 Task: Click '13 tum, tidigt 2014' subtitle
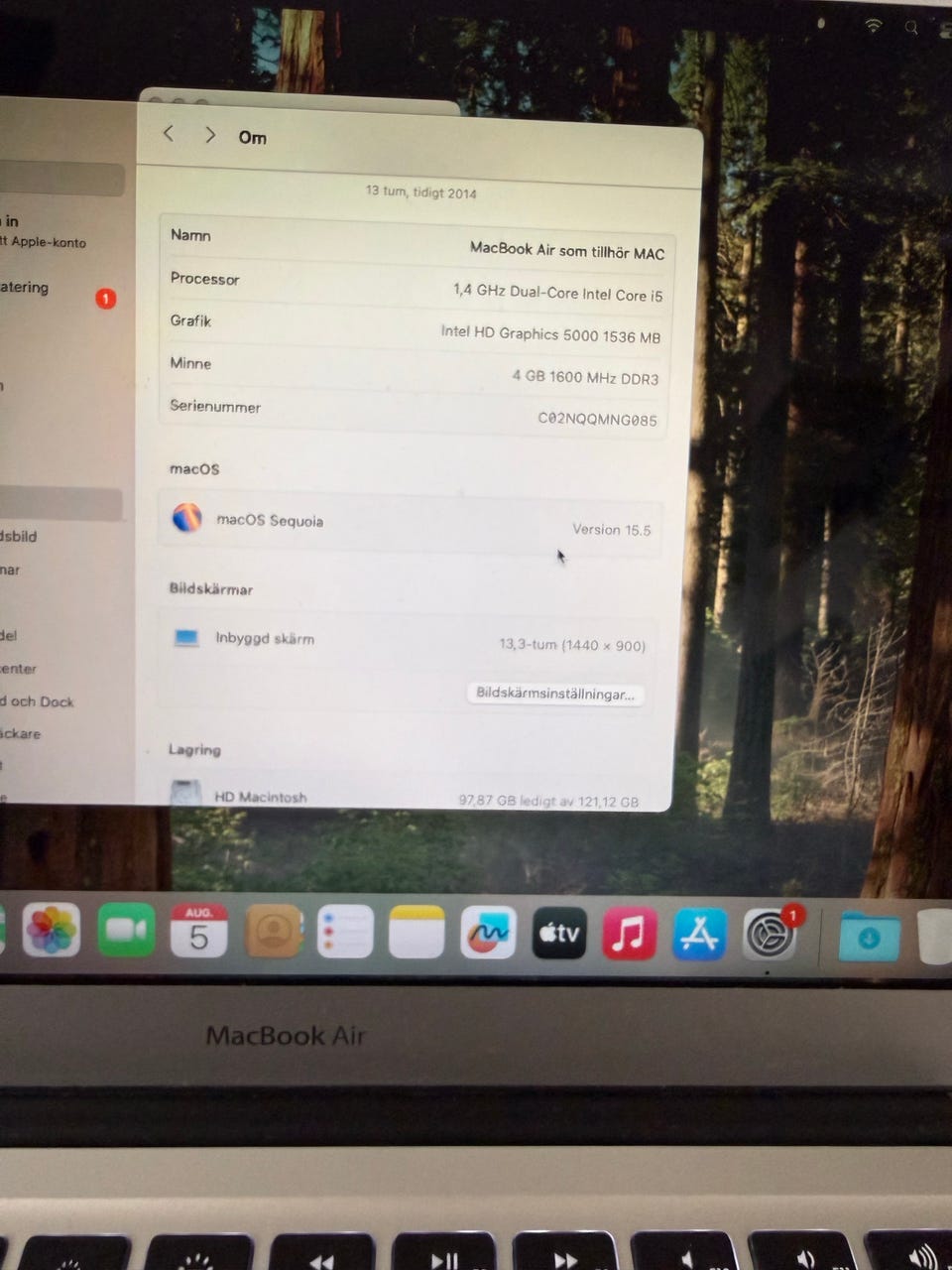click(x=420, y=191)
